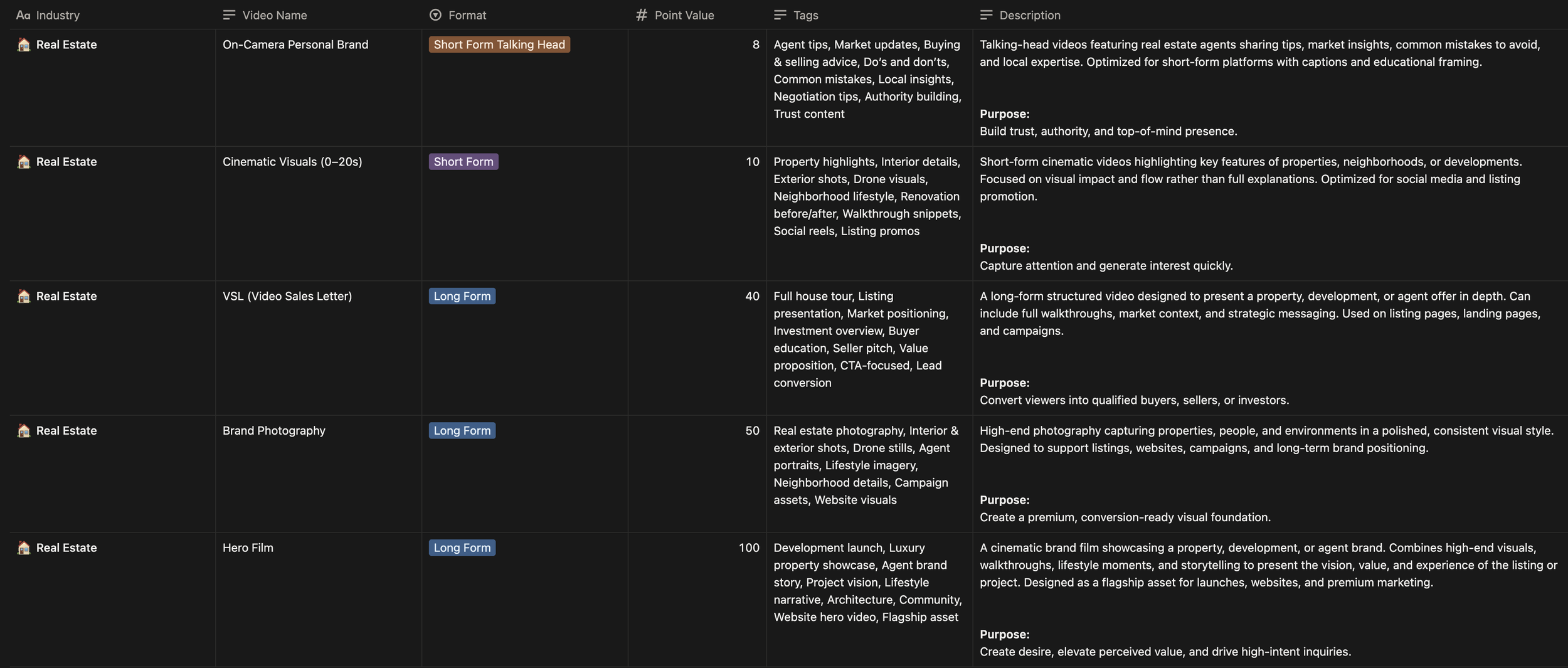The width and height of the screenshot is (1568, 668).
Task: Click the text icon in the Video Name header
Action: coord(229,15)
